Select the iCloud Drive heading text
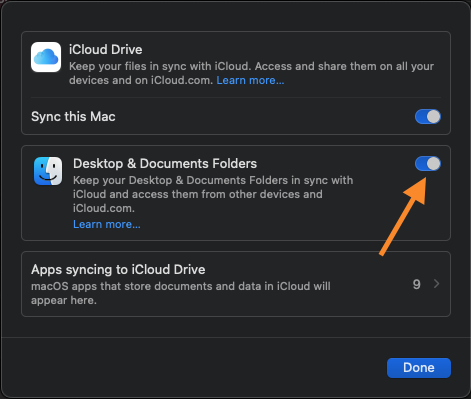This screenshot has height=399, width=471. tap(106, 50)
